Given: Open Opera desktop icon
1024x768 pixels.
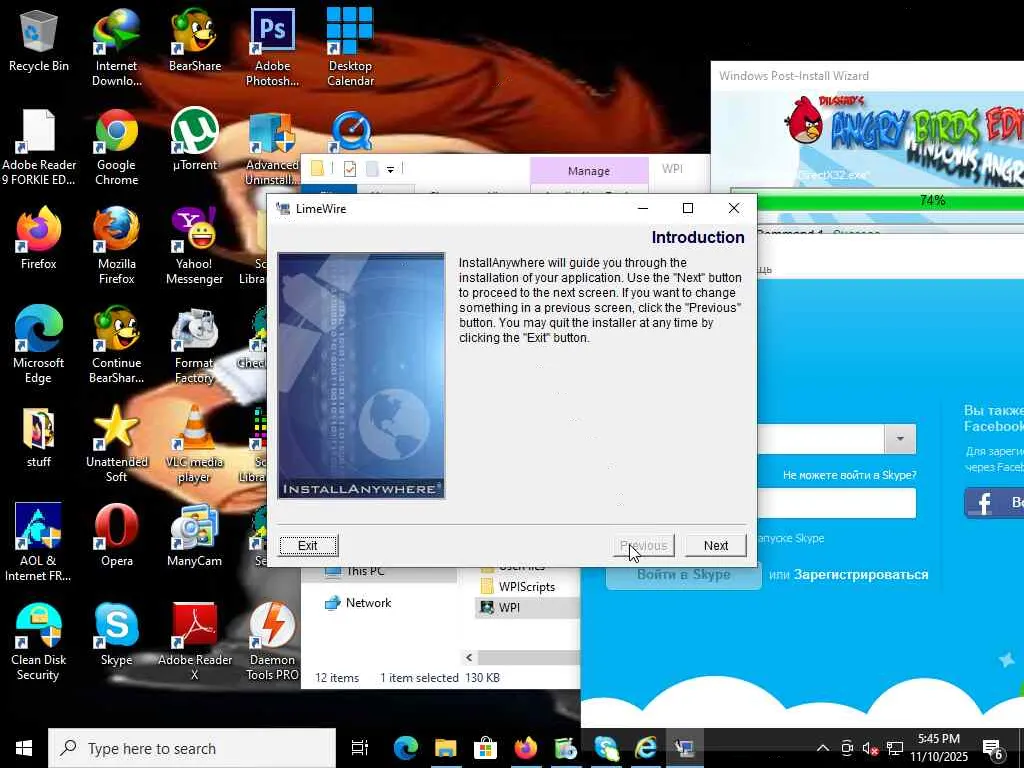Looking at the screenshot, I should point(116,536).
